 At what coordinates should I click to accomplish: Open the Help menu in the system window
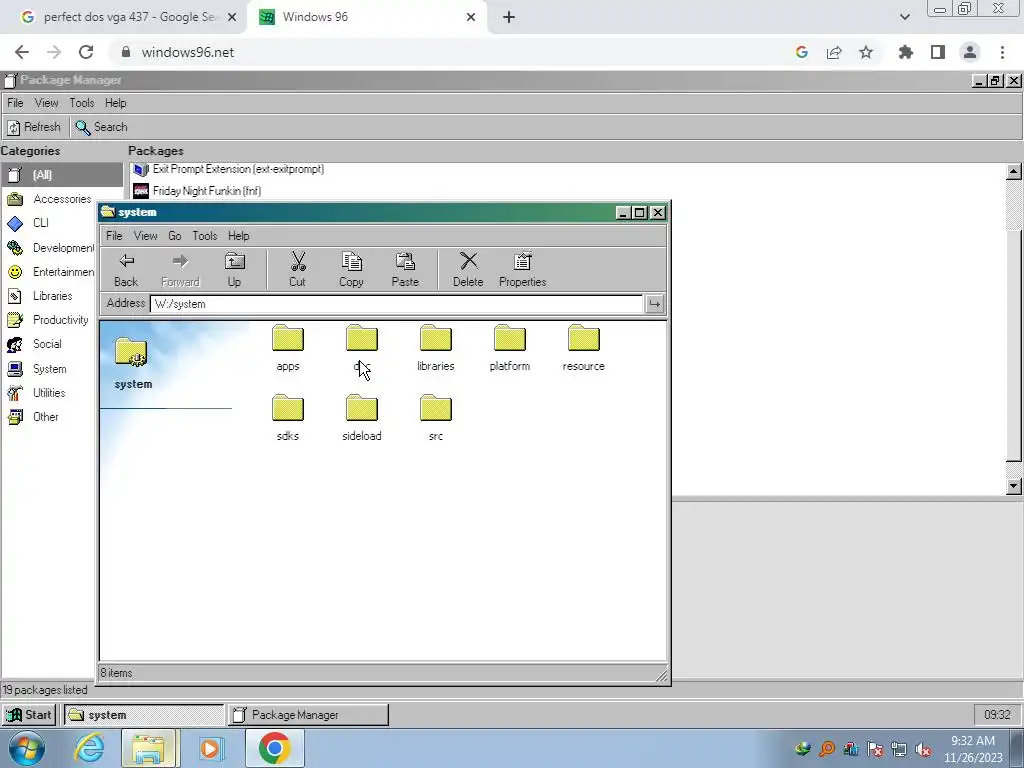(238, 236)
